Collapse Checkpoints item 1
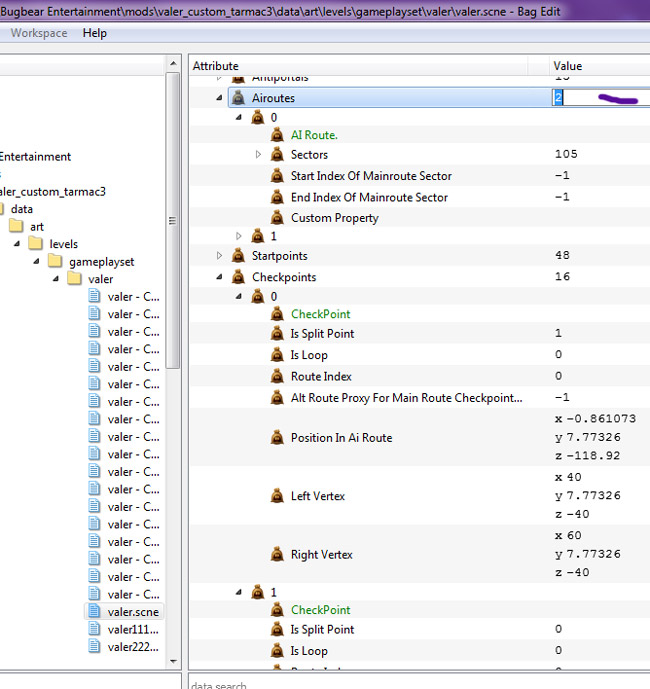 (x=239, y=592)
